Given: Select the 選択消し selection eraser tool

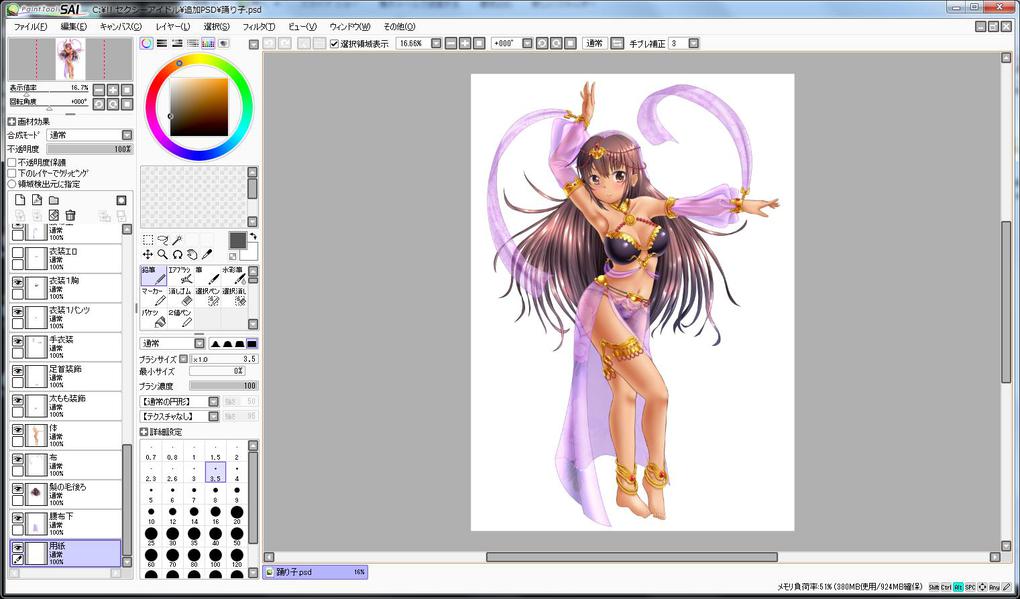Looking at the screenshot, I should pyautogui.click(x=234, y=297).
